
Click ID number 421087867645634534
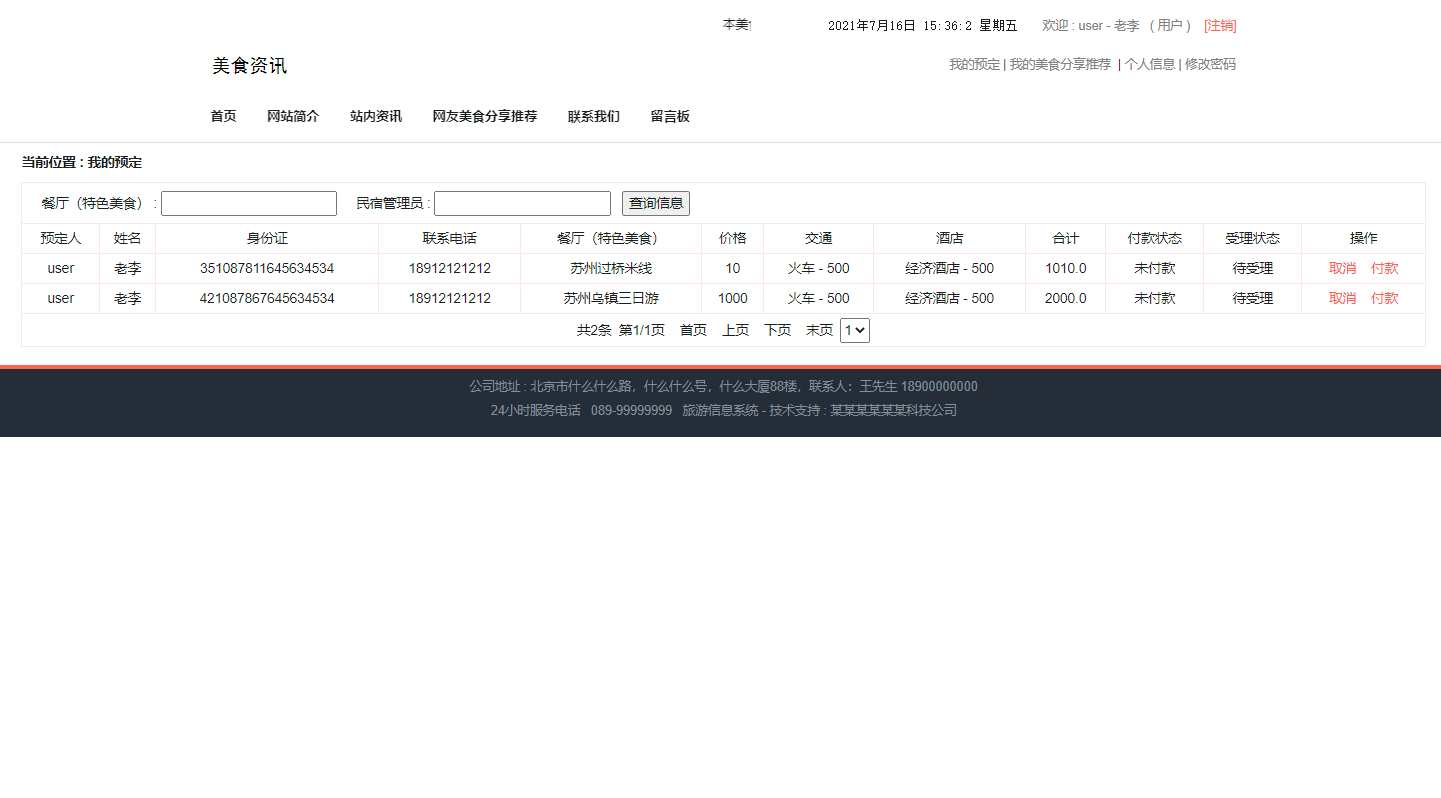(x=267, y=298)
